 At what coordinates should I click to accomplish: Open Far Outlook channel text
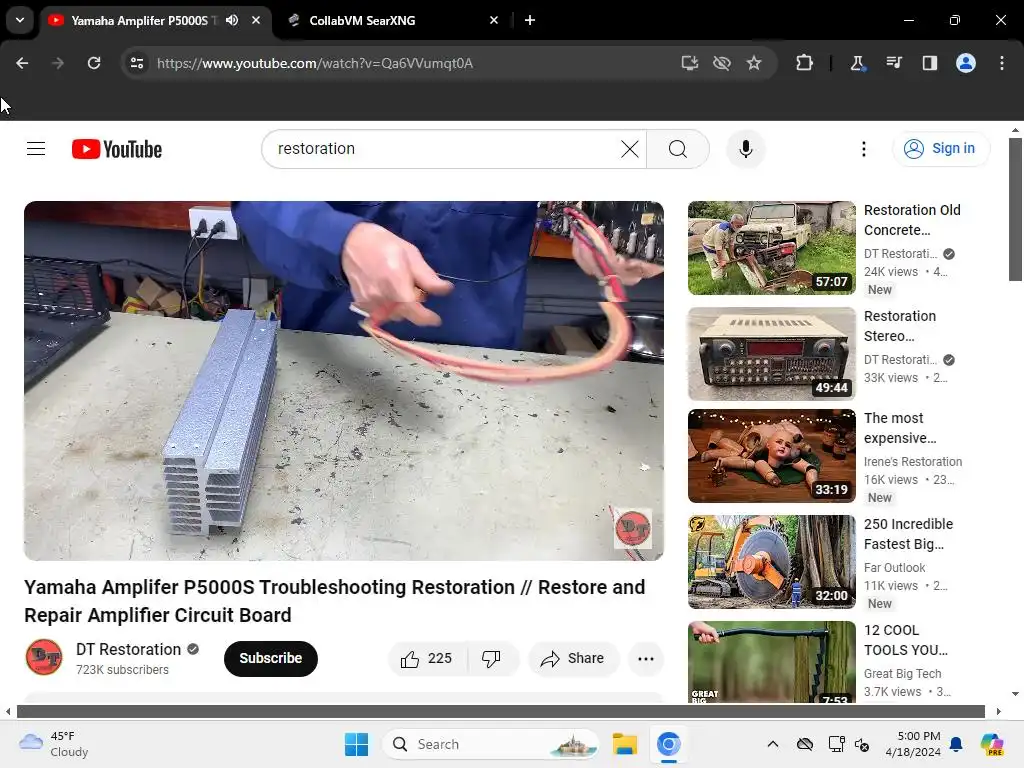click(x=894, y=568)
